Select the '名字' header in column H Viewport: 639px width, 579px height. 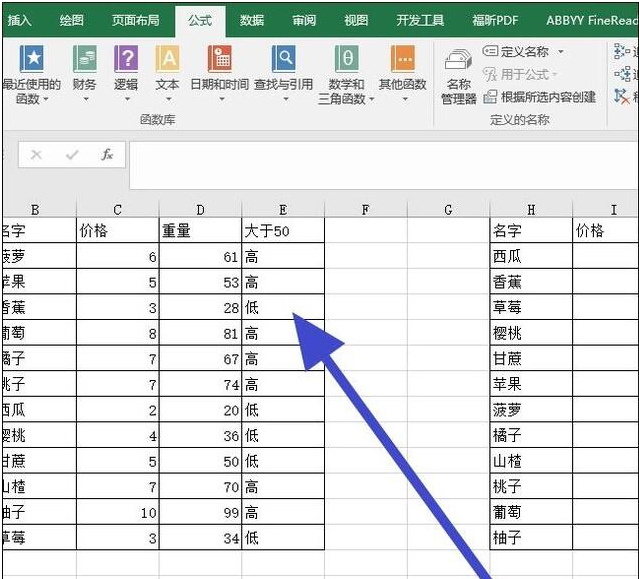(531, 231)
